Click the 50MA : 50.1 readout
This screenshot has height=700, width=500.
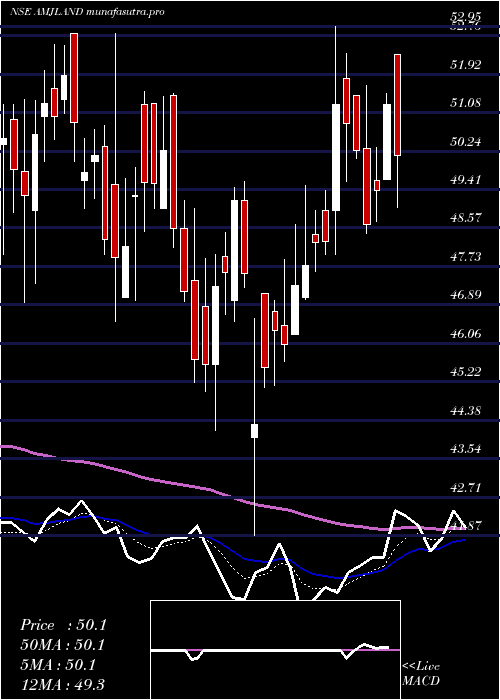(x=63, y=646)
